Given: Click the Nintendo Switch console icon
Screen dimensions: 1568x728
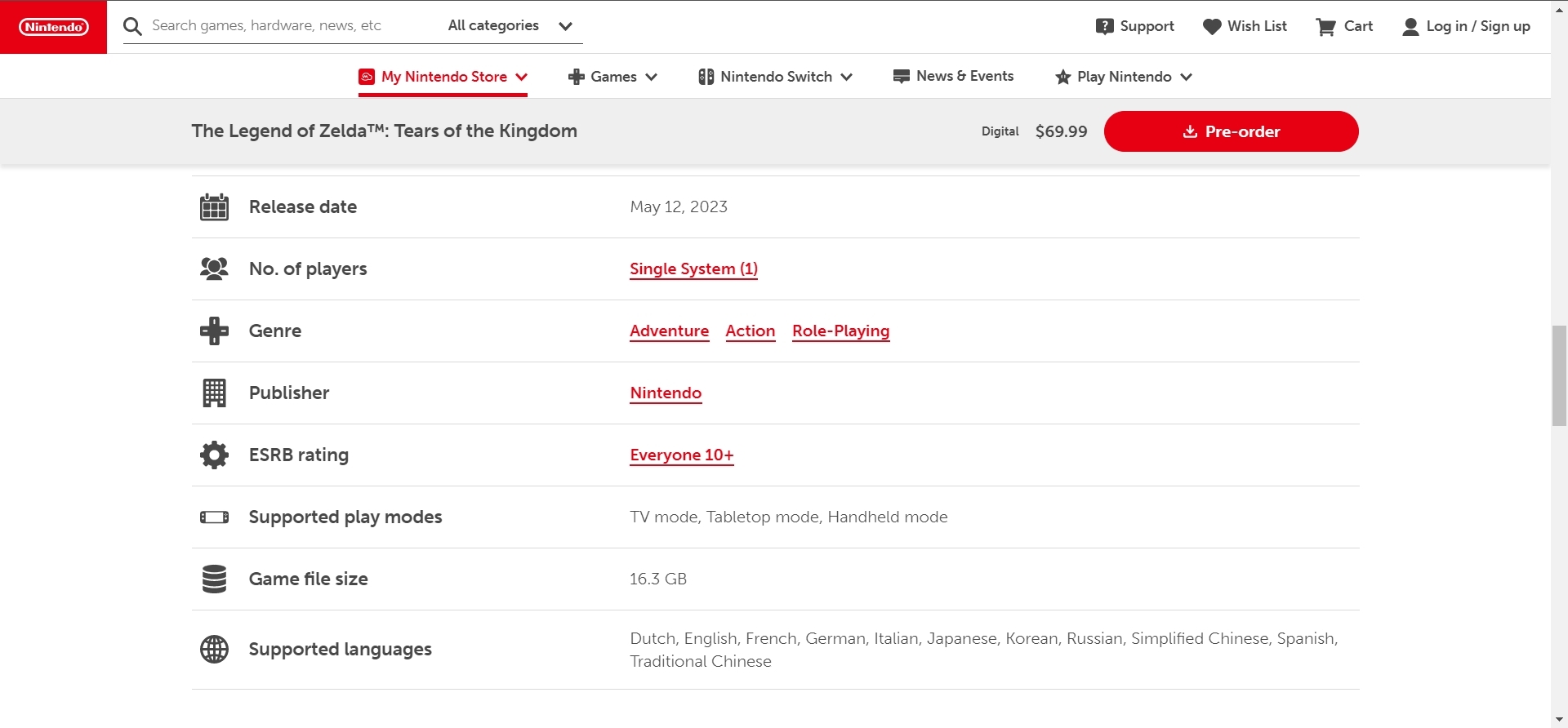Looking at the screenshot, I should tap(706, 77).
